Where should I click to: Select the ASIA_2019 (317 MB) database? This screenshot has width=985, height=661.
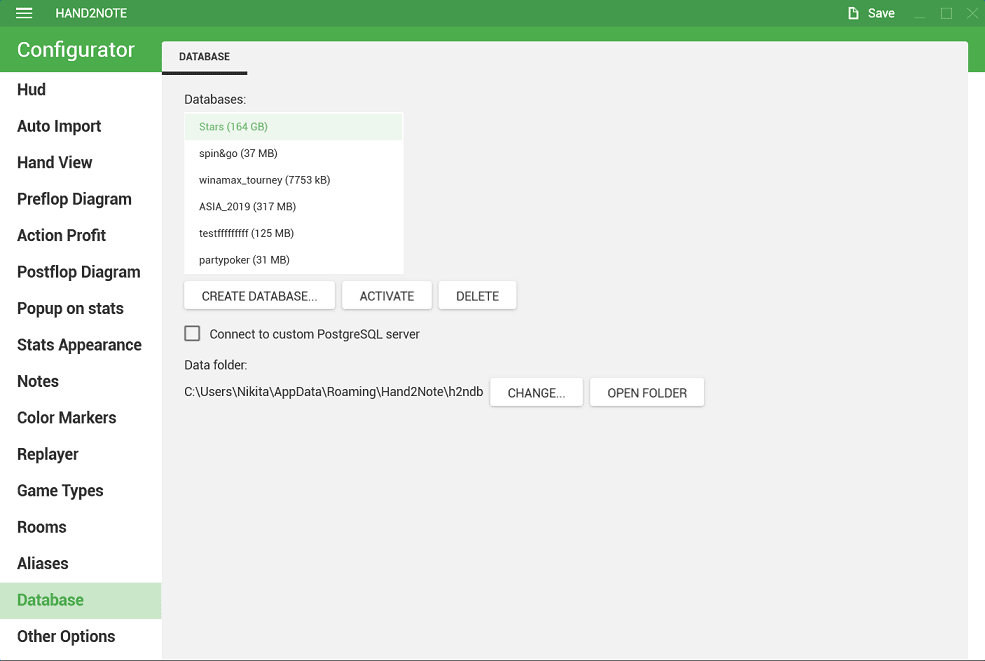(293, 207)
